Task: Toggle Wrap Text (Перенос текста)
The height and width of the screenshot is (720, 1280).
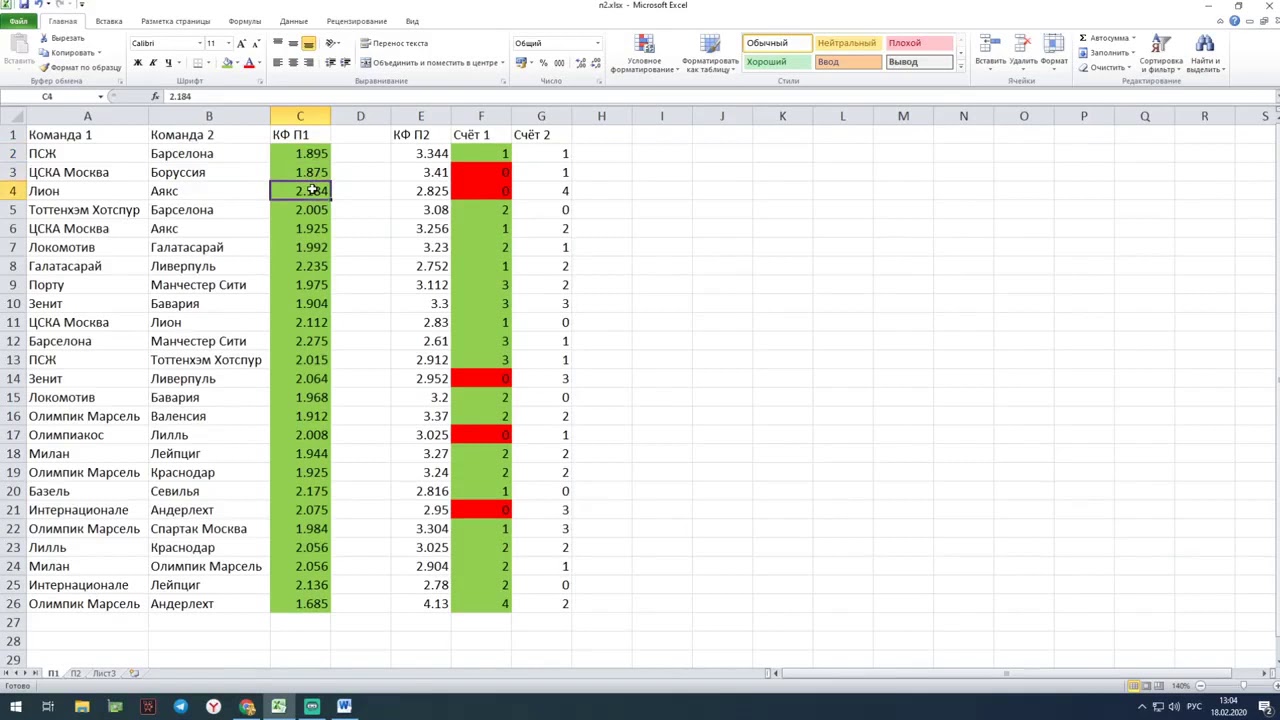Action: tap(395, 43)
